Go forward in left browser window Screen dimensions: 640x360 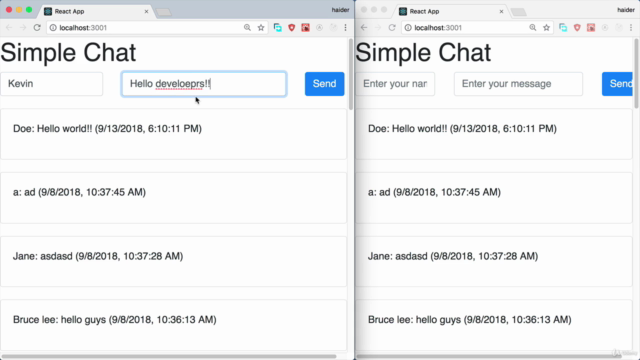pyautogui.click(x=23, y=28)
